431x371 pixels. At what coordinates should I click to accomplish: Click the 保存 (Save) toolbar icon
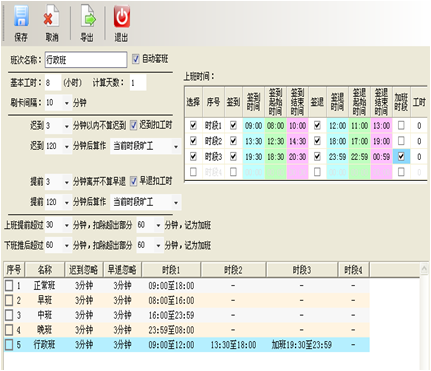click(x=21, y=16)
